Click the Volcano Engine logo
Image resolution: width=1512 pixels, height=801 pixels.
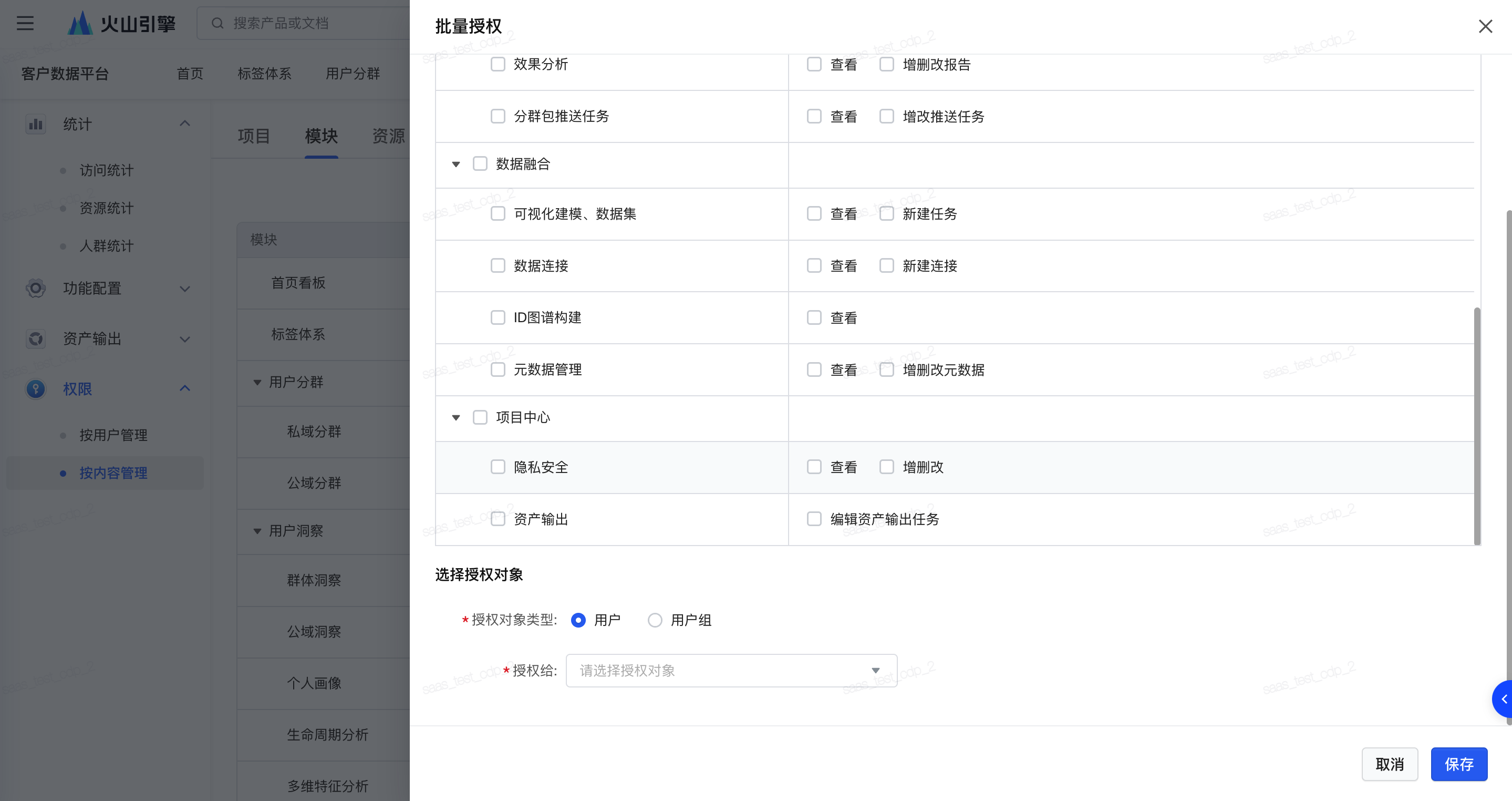tap(121, 24)
